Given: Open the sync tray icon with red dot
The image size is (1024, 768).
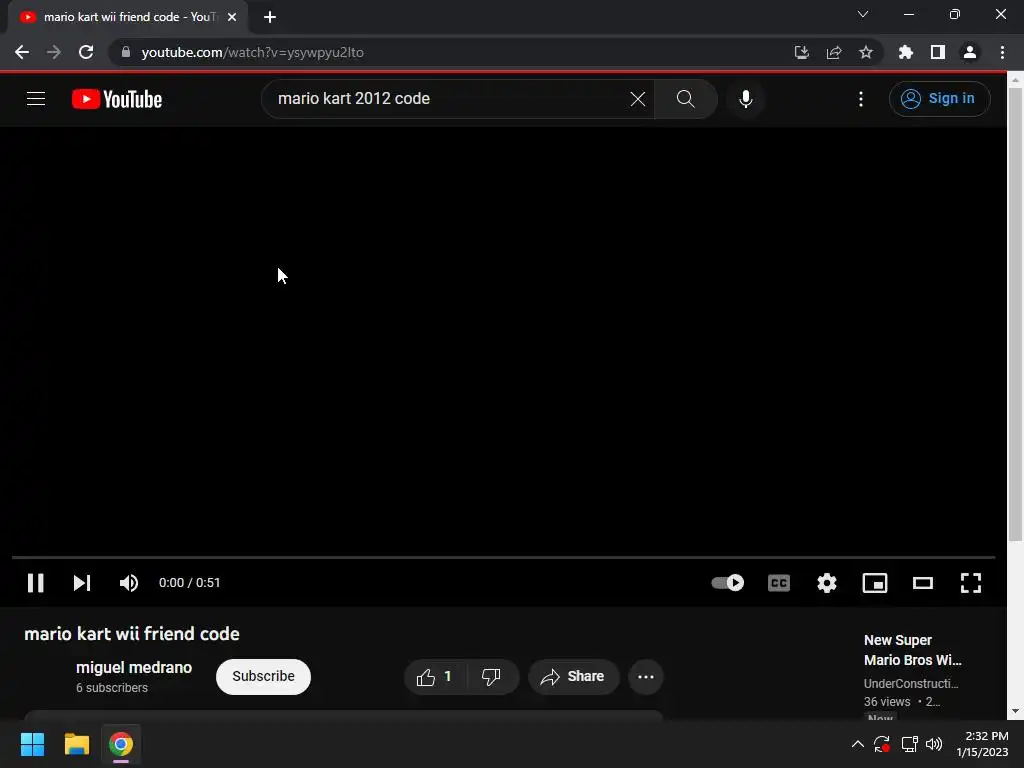Looking at the screenshot, I should click(x=882, y=744).
